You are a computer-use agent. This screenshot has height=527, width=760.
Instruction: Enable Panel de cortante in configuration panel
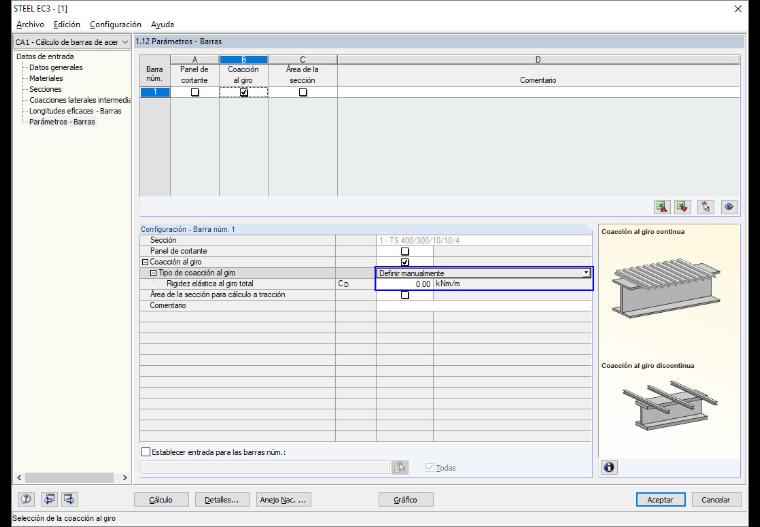click(x=405, y=251)
